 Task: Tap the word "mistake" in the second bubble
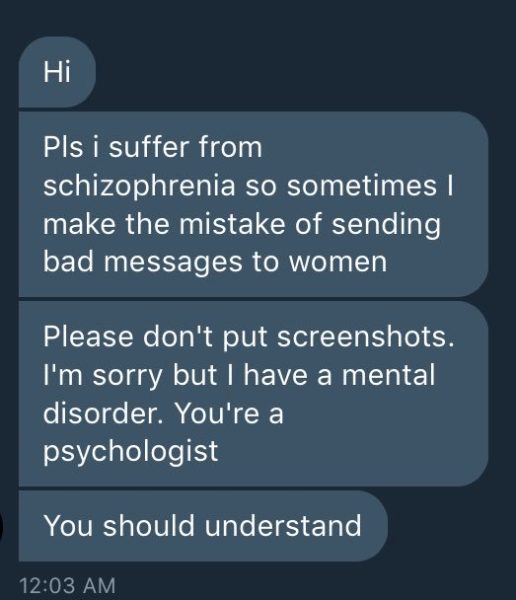pos(232,223)
